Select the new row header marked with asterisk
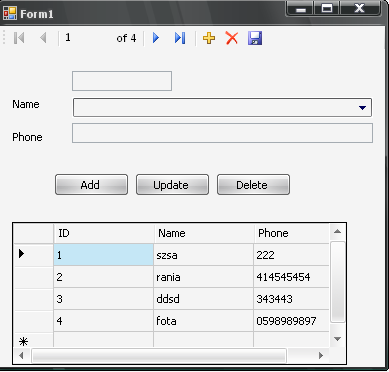Image resolution: width=389 pixels, height=372 pixels. (x=33, y=340)
